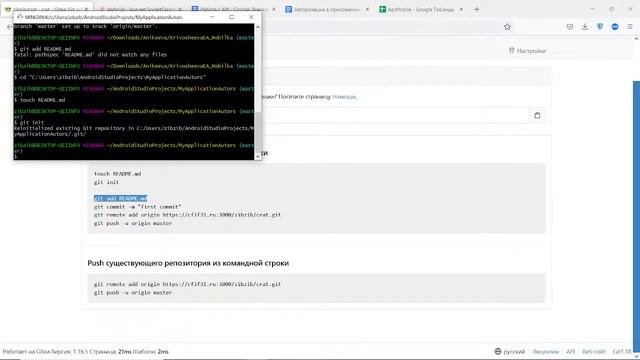Click the repository clone URL input field
This screenshot has width=640, height=360.
[394, 116]
